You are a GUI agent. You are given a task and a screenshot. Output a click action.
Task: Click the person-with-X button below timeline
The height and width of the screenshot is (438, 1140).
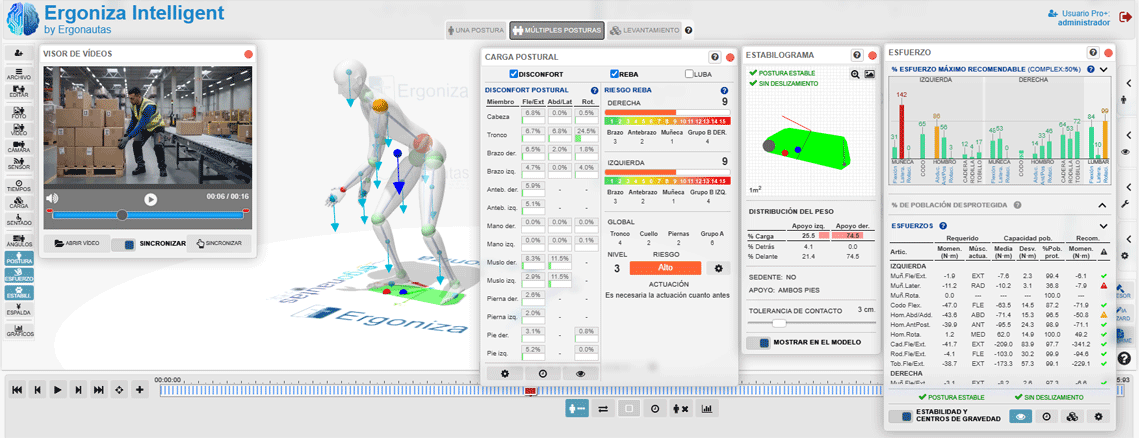point(681,409)
